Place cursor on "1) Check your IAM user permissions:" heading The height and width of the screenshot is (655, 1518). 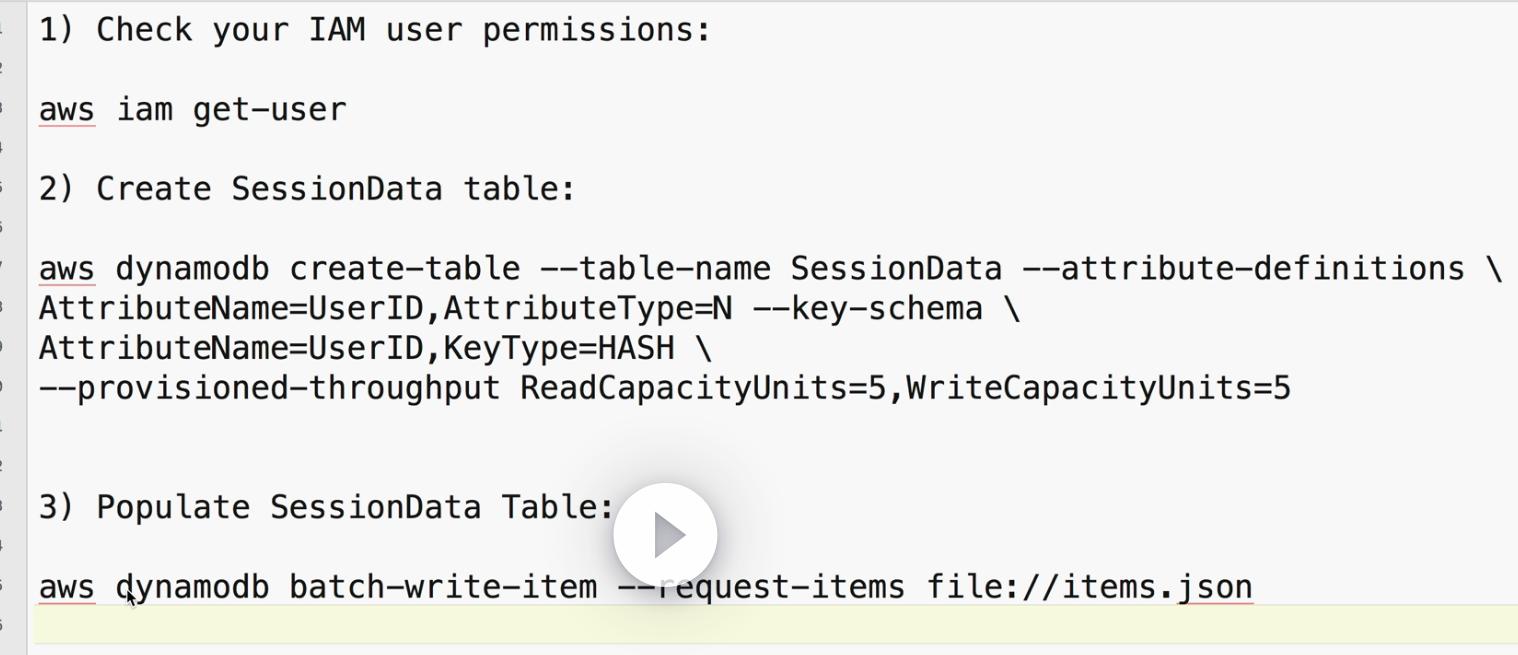click(375, 30)
